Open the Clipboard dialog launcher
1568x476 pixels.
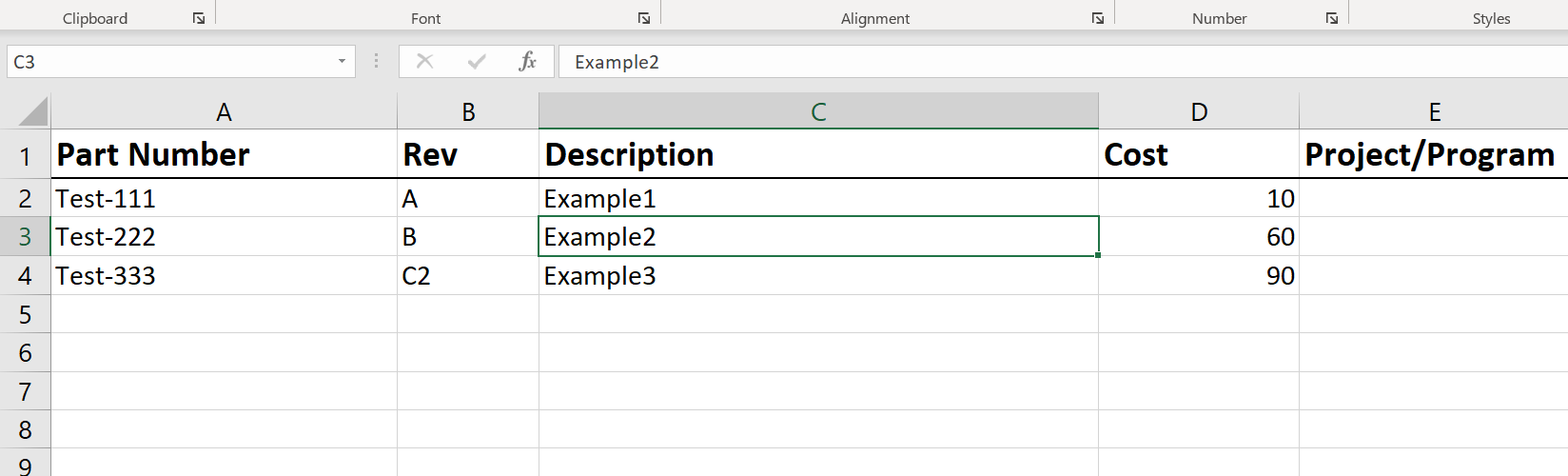(199, 18)
